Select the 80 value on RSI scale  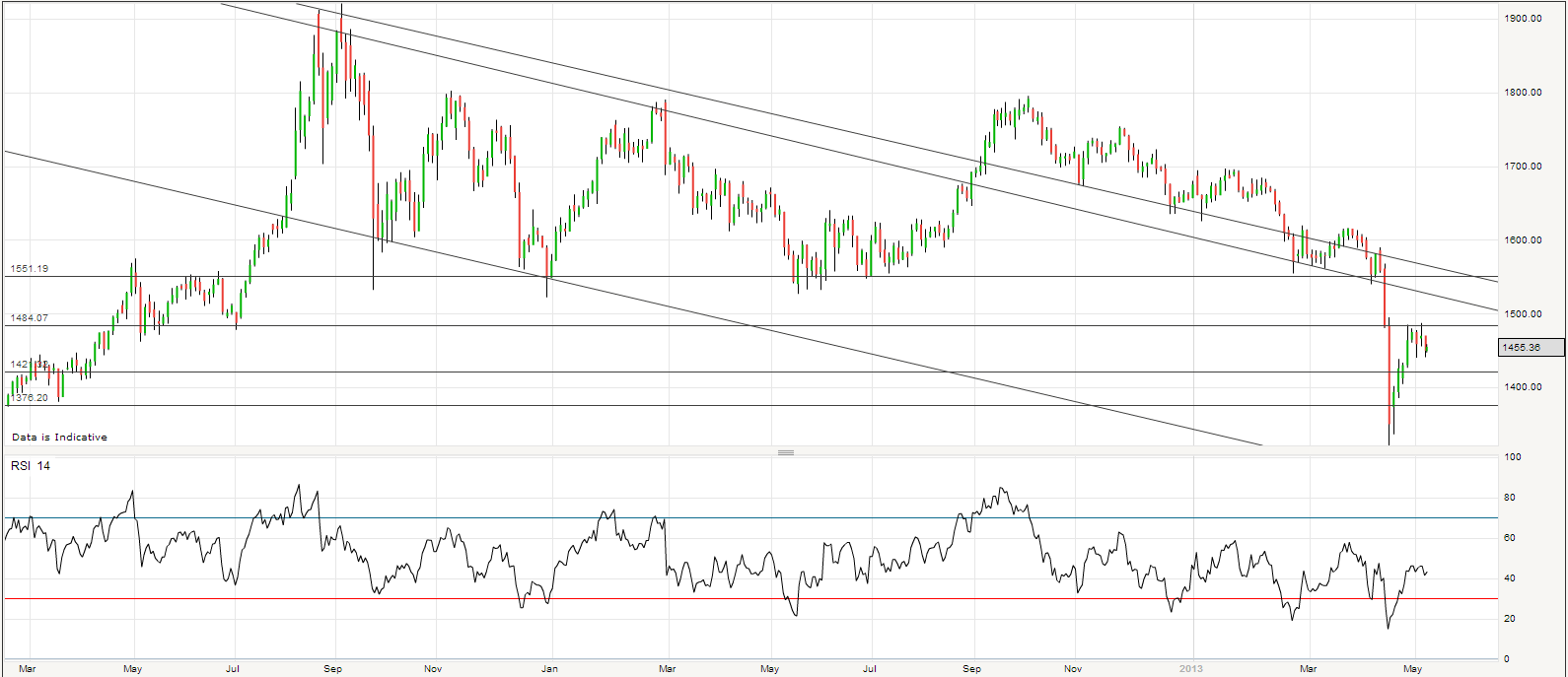coord(1509,498)
